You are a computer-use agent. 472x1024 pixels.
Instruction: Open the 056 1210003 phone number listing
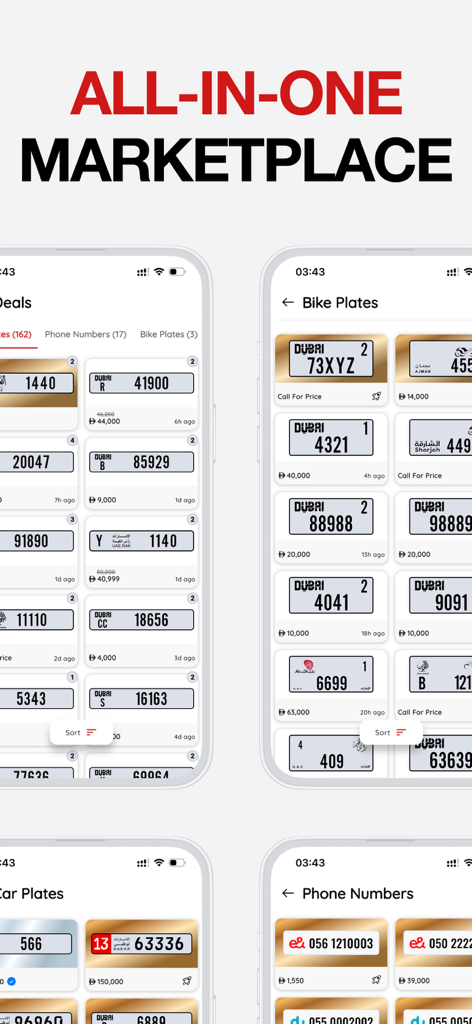[331, 955]
